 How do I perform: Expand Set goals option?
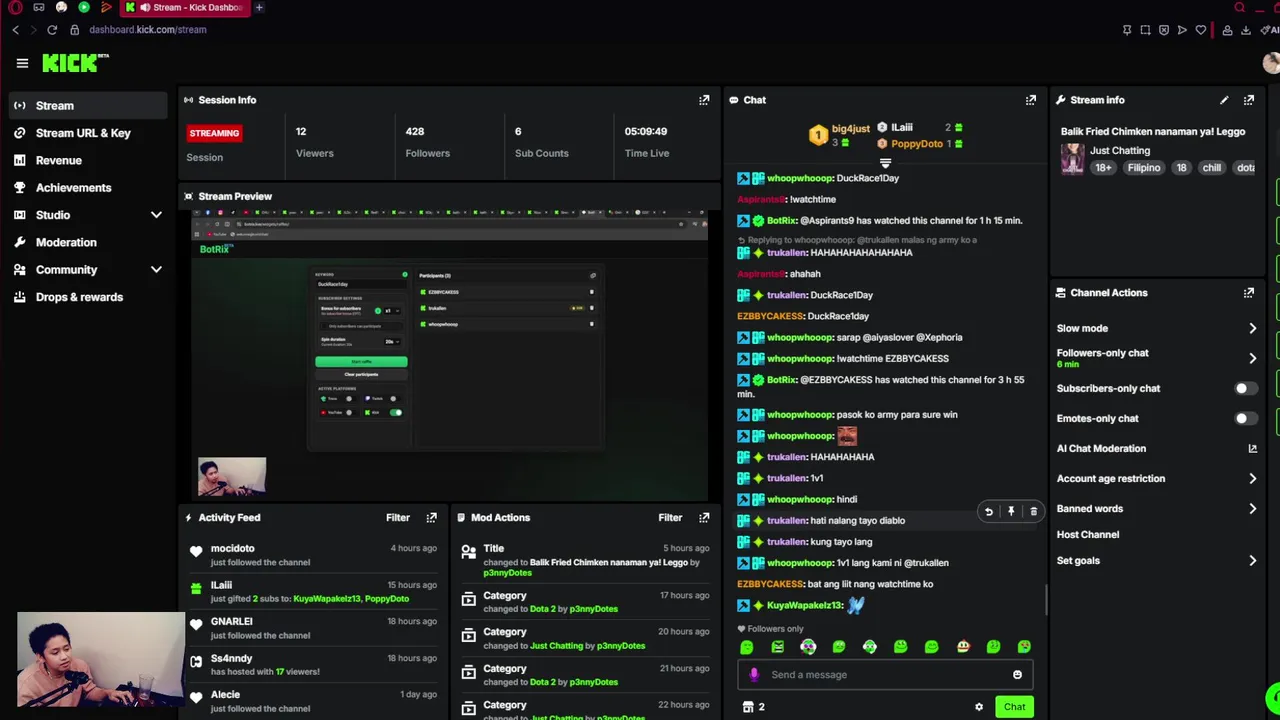pos(1252,561)
